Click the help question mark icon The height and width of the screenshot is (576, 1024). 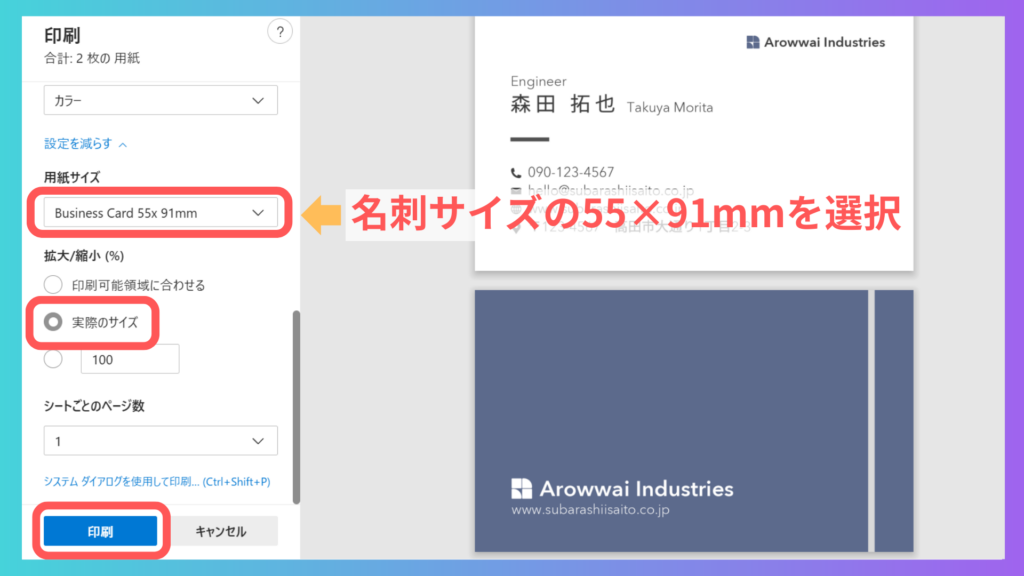pyautogui.click(x=280, y=32)
